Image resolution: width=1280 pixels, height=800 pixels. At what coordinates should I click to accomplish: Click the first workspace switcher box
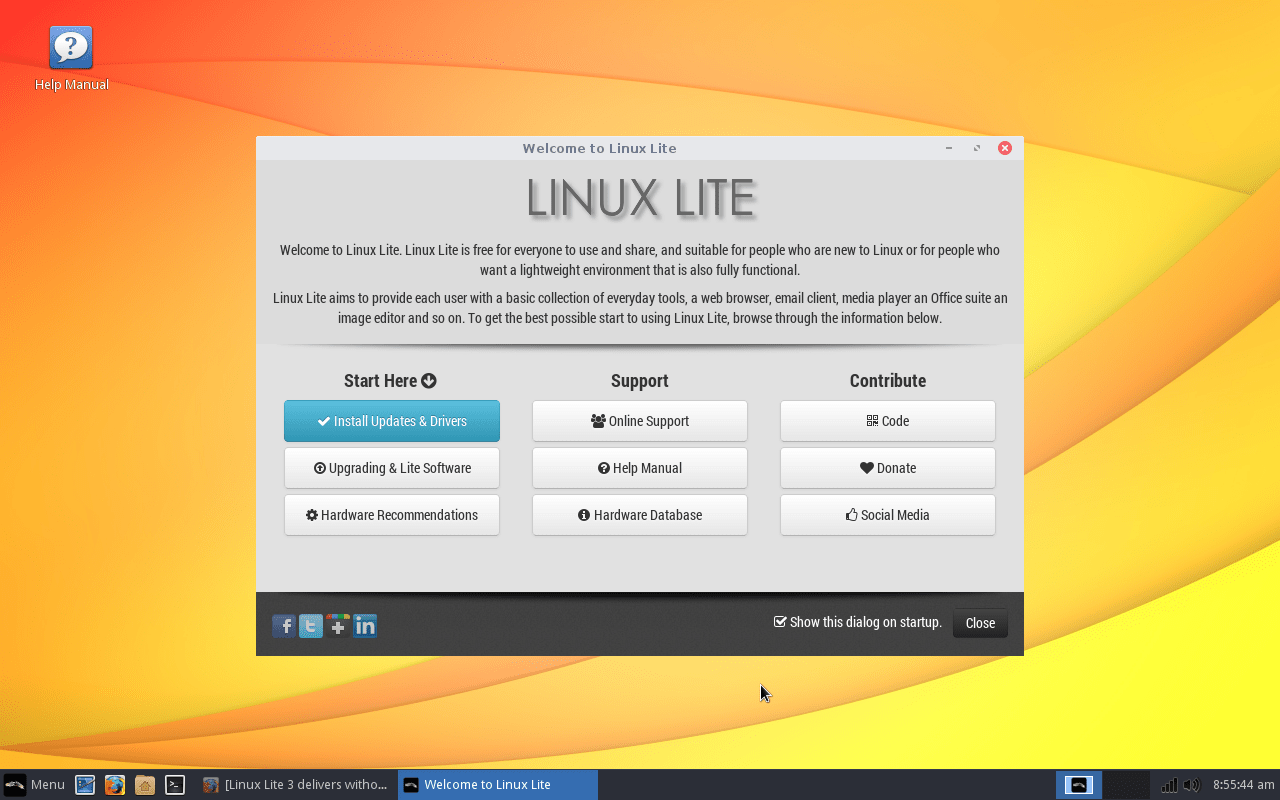tap(1079, 785)
